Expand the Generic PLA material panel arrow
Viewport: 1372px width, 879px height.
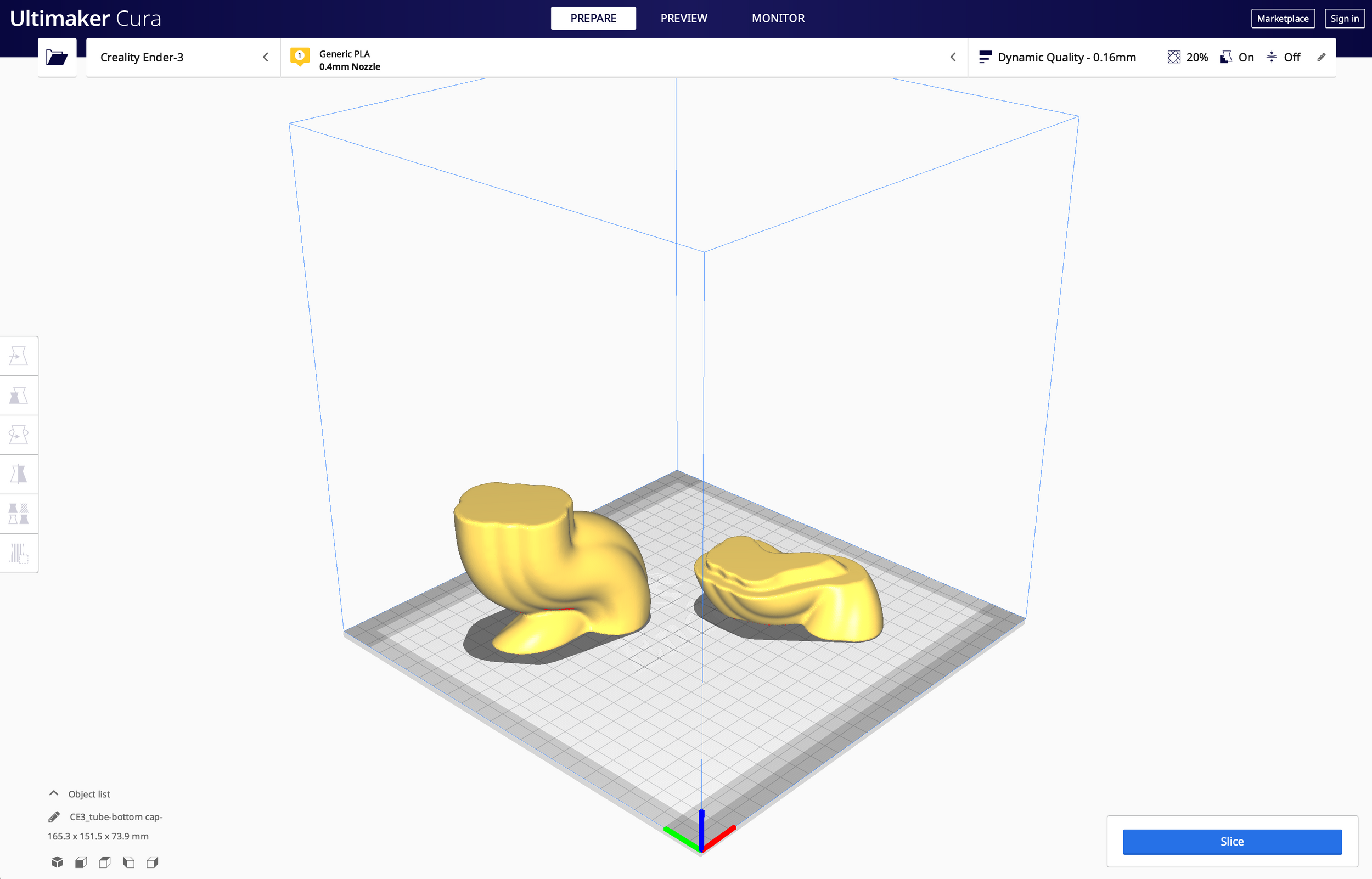(953, 57)
